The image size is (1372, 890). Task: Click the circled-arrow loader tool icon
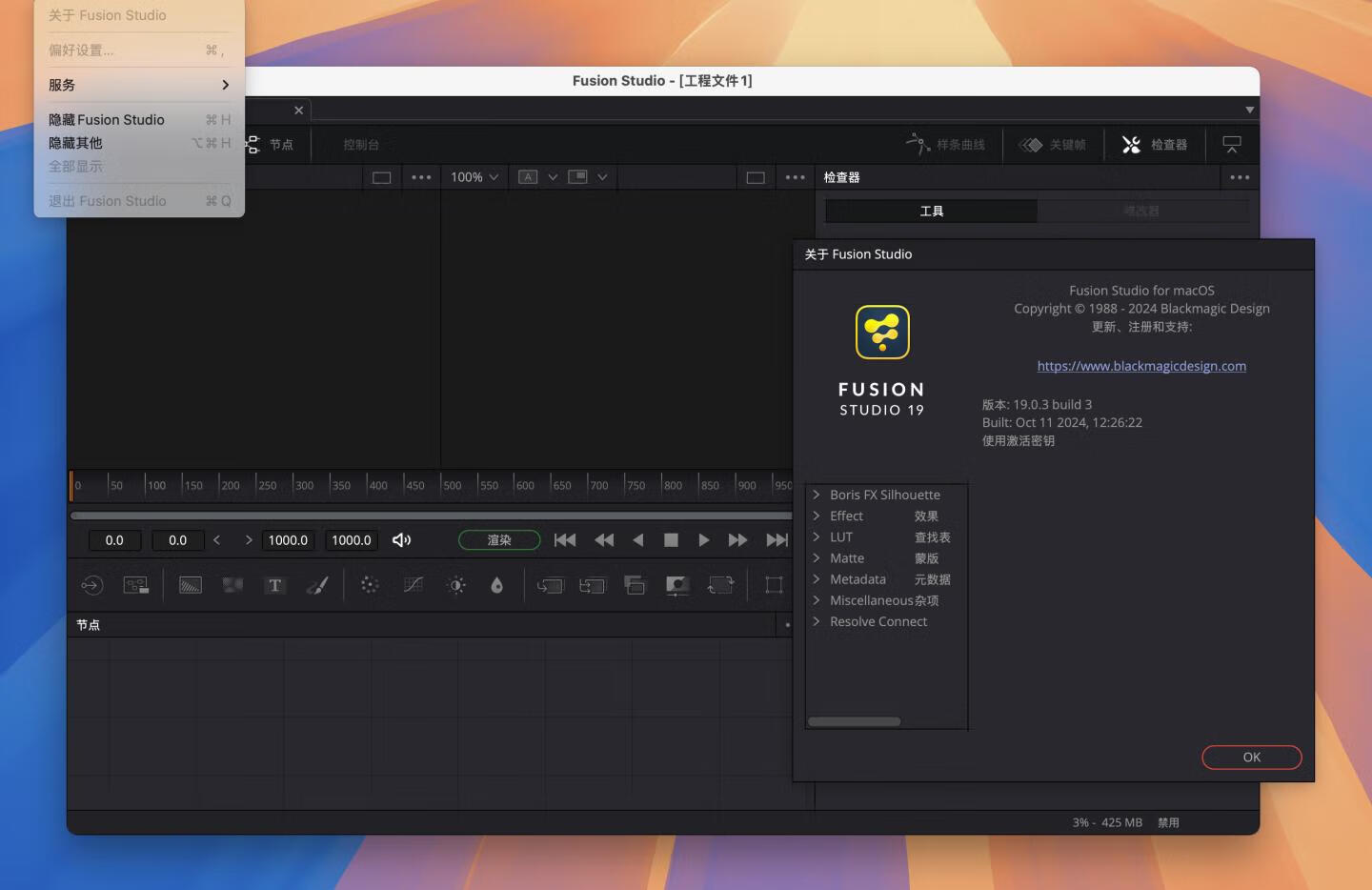(91, 585)
